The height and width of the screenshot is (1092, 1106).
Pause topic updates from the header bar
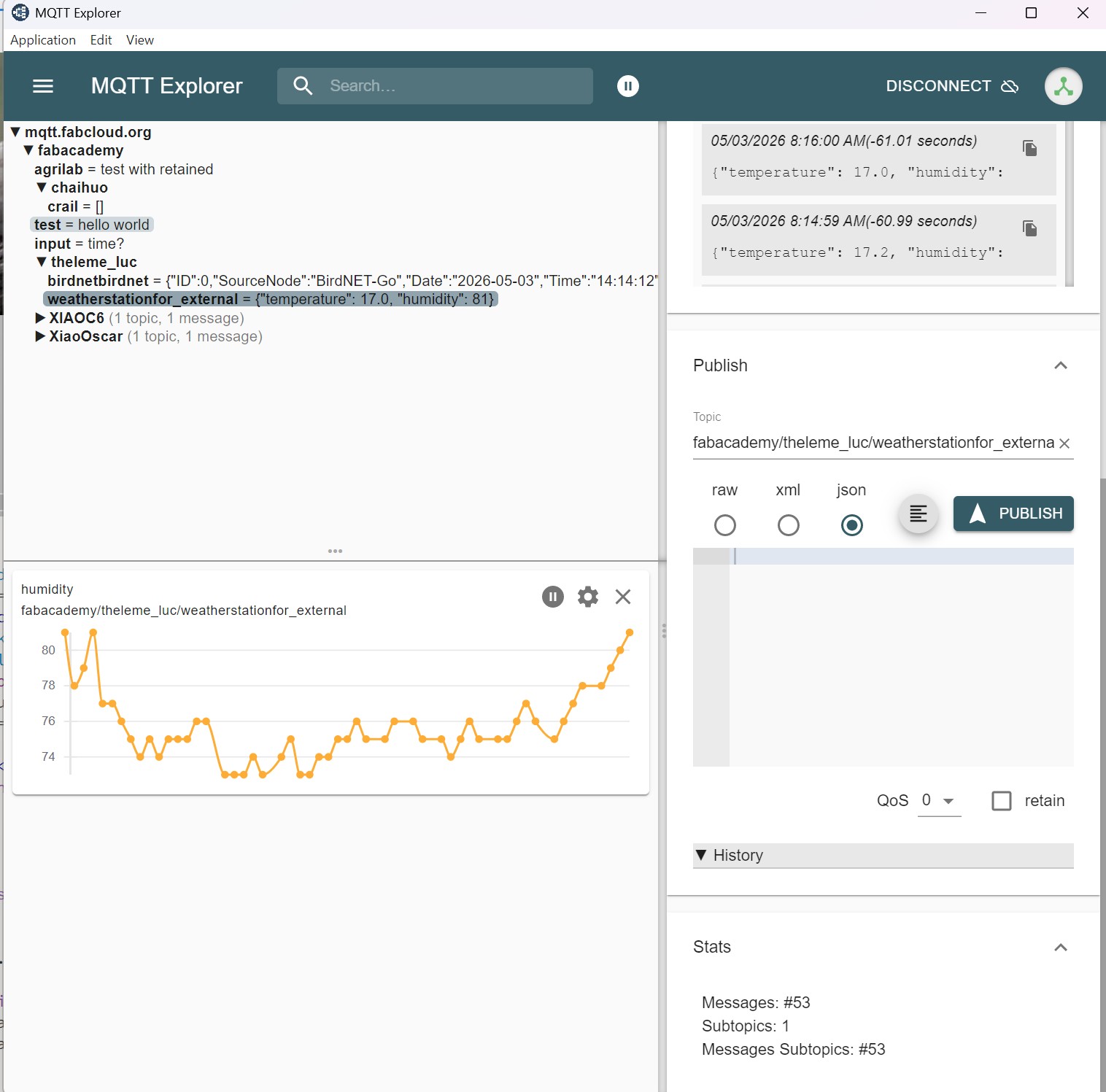628,86
